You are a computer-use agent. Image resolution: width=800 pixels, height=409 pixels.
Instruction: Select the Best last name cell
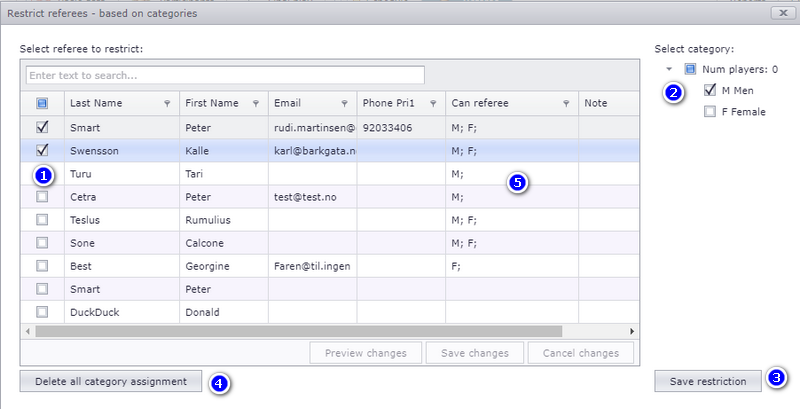(x=122, y=266)
